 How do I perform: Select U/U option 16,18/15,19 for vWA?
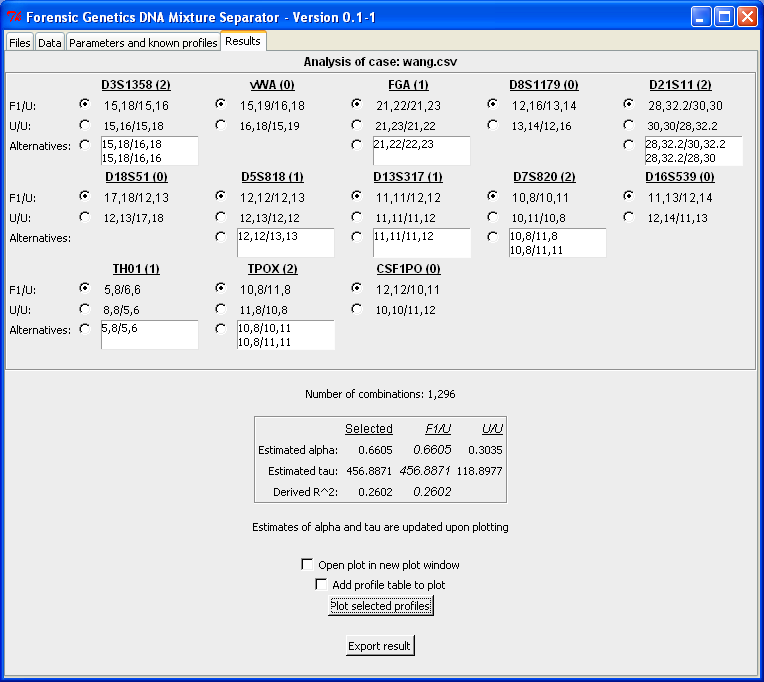point(221,125)
